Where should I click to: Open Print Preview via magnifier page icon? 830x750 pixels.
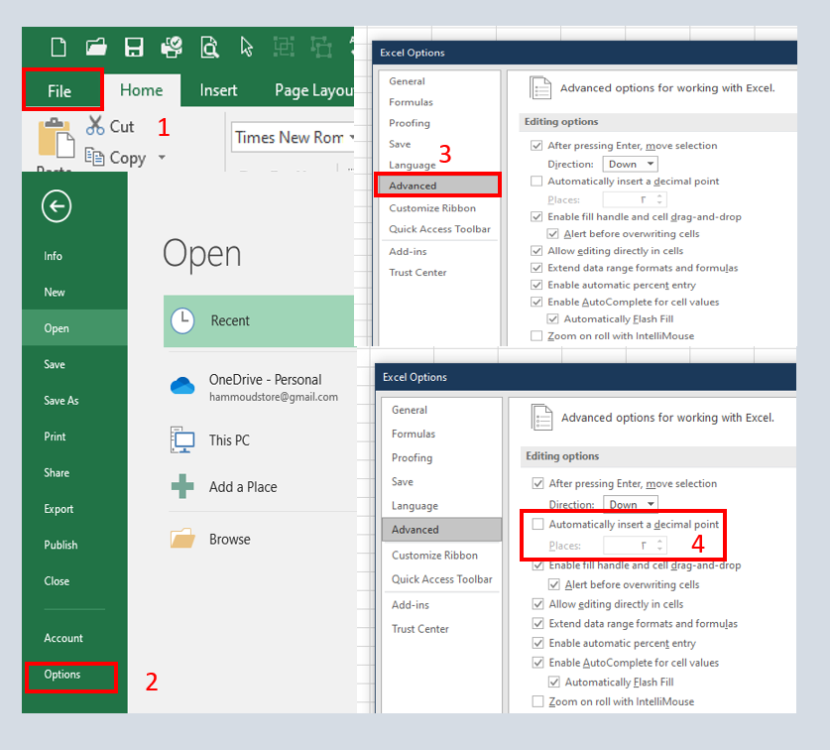pyautogui.click(x=210, y=47)
